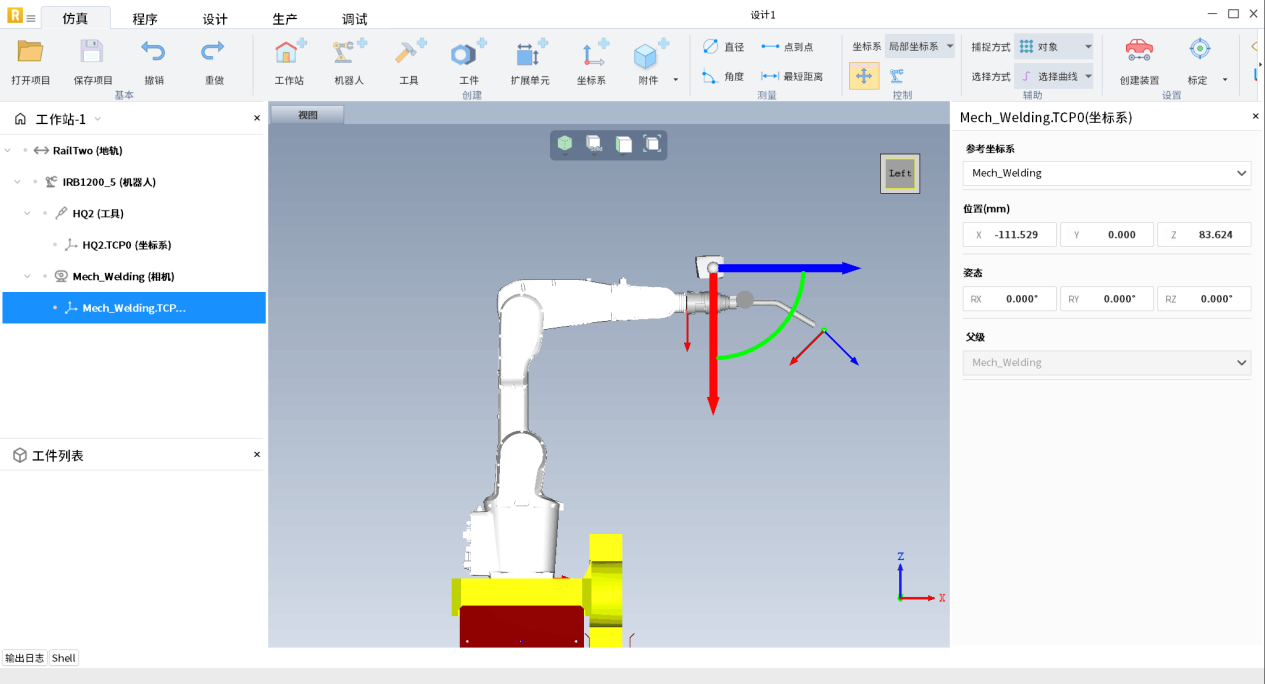1265x684 pixels.
Task: Click the Save Project floppy disk icon
Action: [92, 52]
